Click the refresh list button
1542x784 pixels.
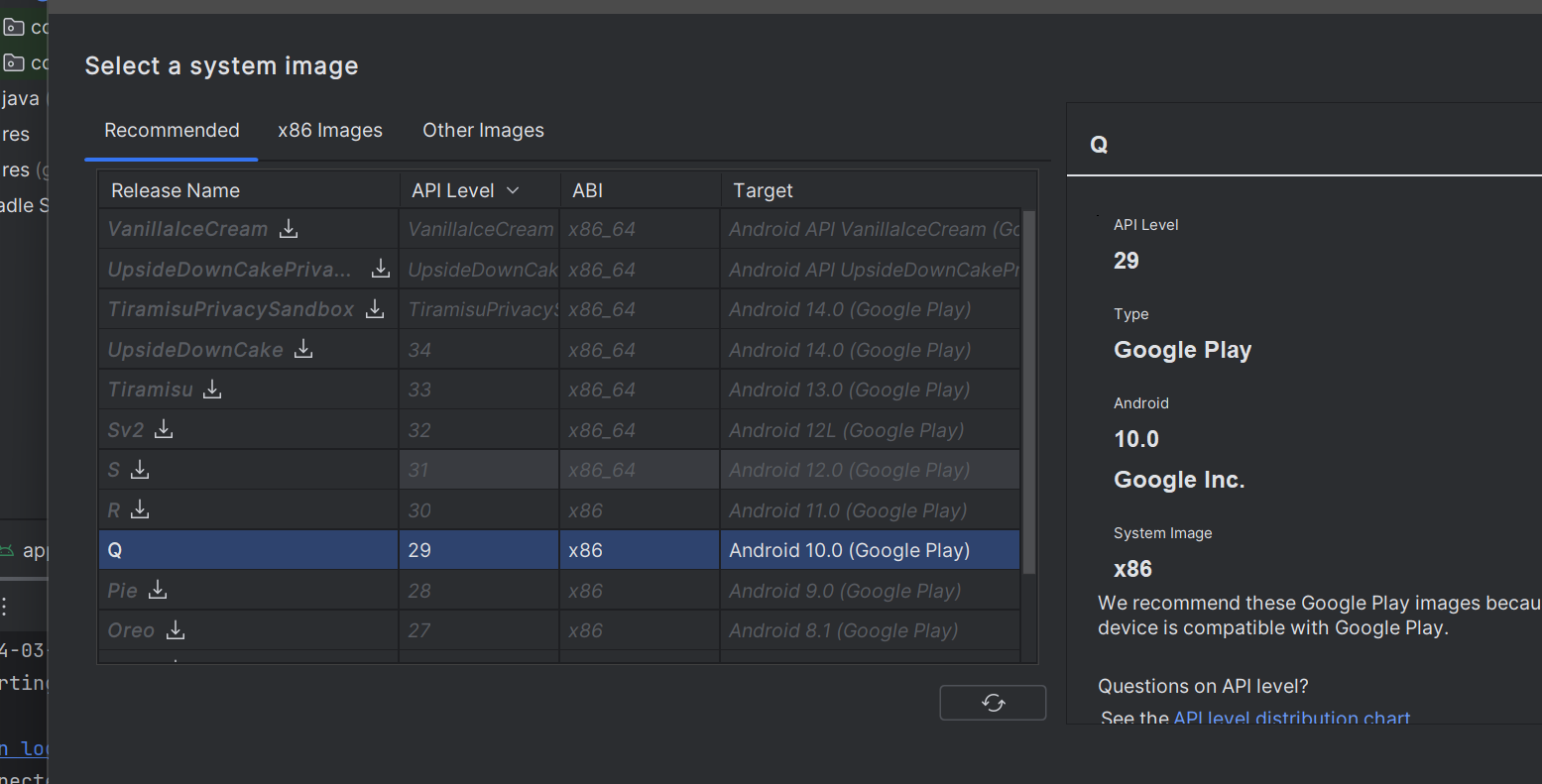tap(993, 703)
